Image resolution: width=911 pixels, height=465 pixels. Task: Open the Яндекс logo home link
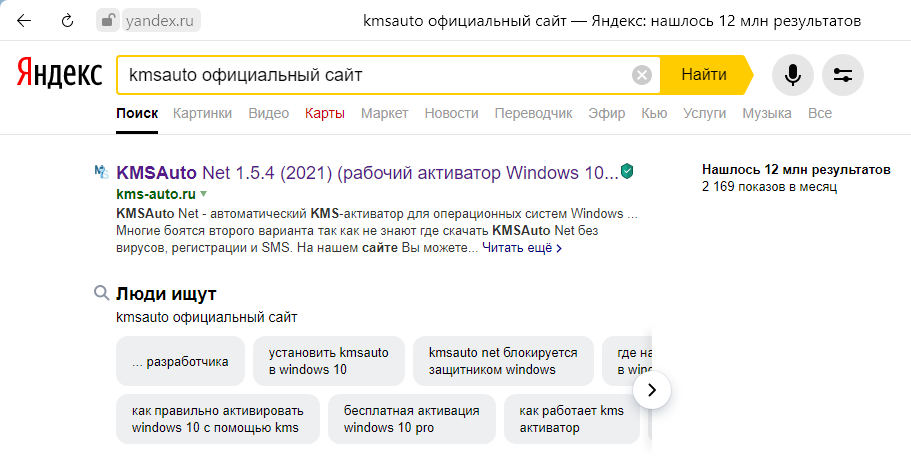(59, 74)
